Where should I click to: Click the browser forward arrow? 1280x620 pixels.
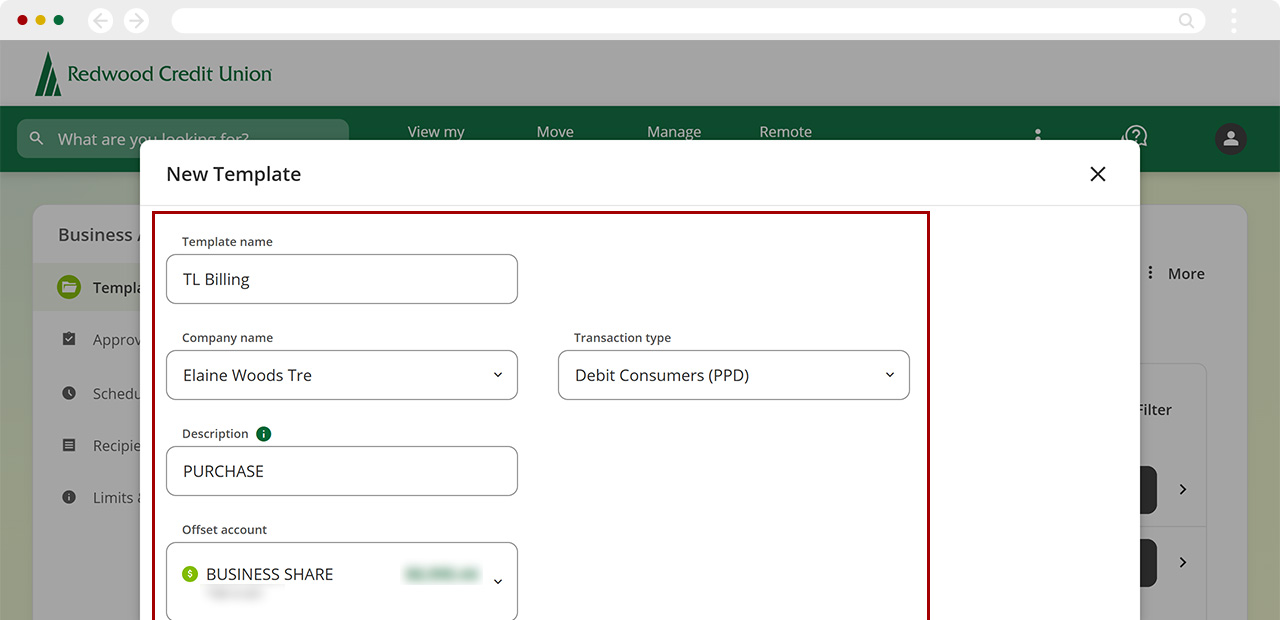click(x=136, y=20)
